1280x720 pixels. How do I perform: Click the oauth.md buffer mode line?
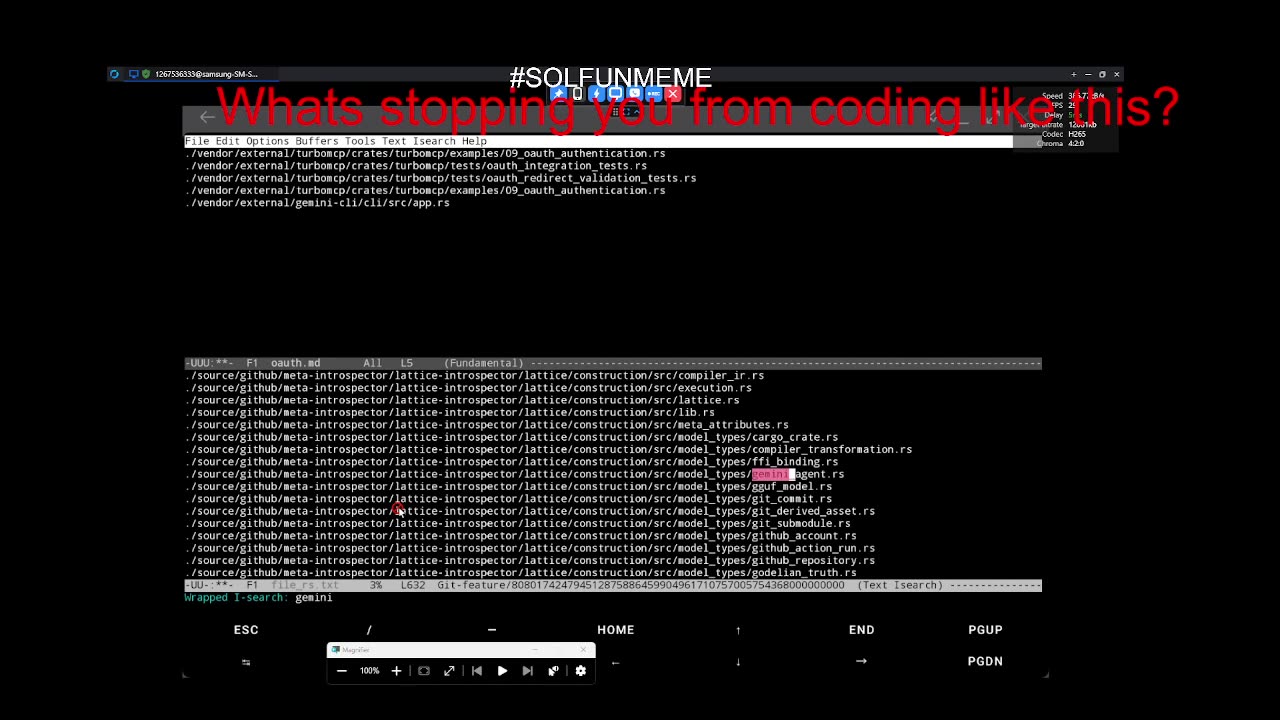pyautogui.click(x=613, y=363)
